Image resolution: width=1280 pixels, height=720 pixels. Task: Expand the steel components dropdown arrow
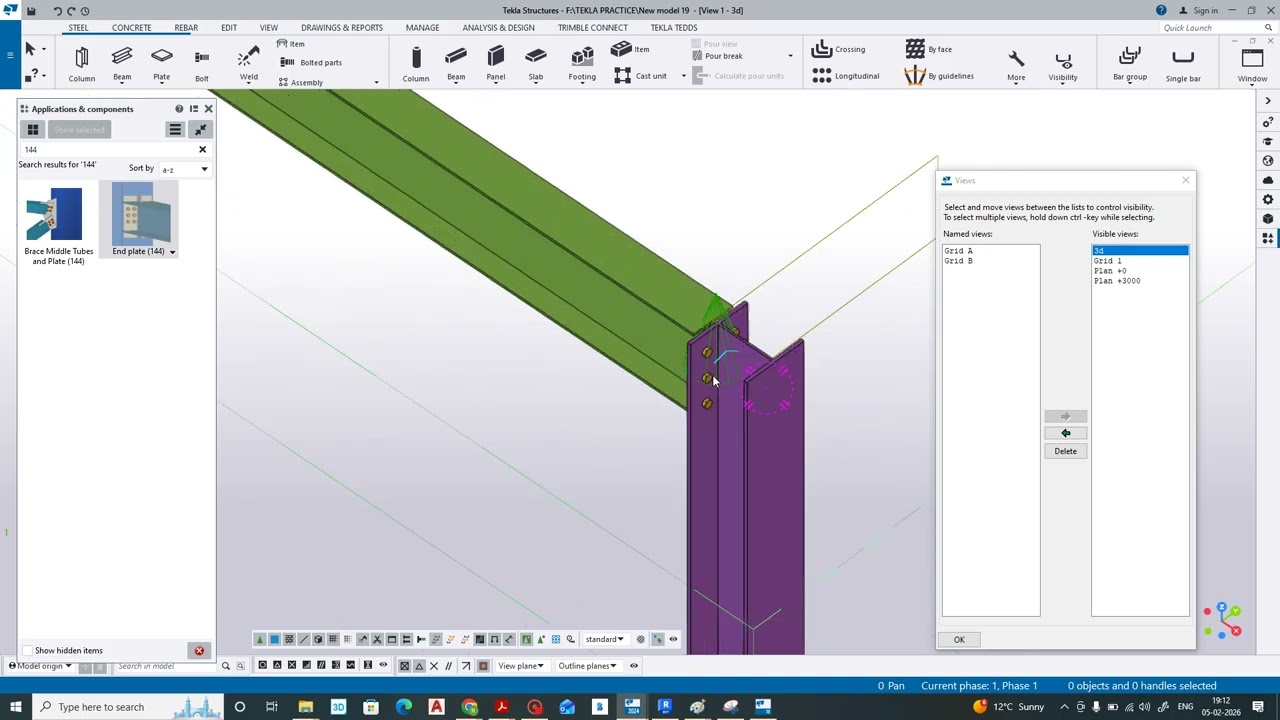(376, 82)
